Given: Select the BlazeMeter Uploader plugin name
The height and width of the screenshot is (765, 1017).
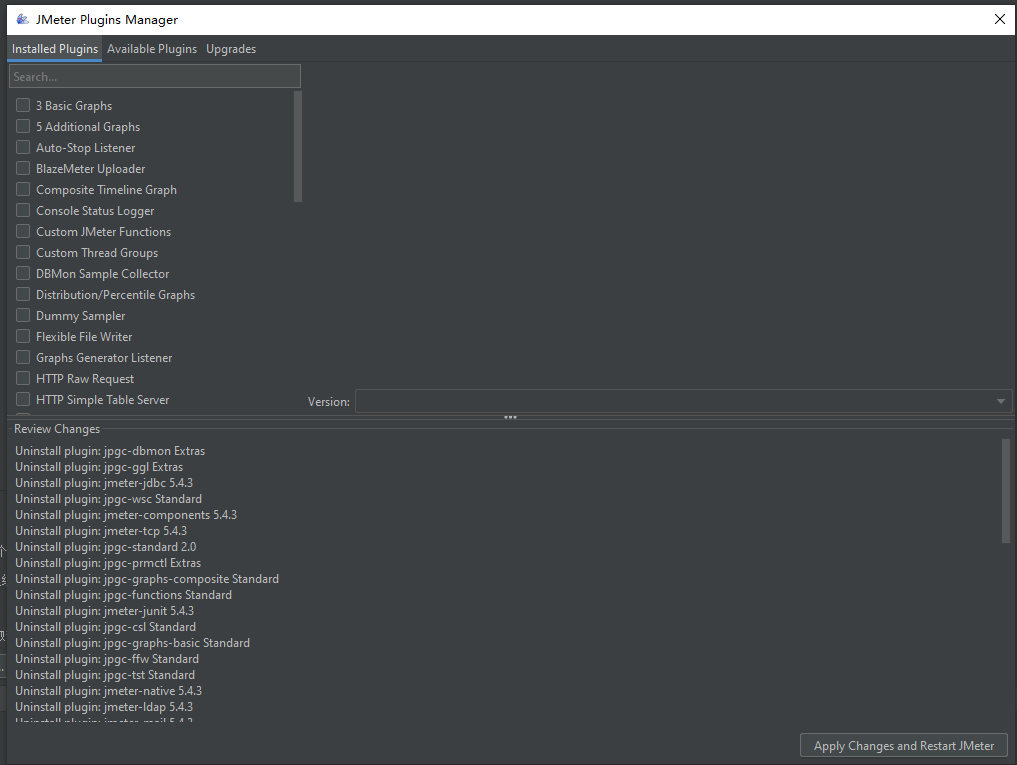Looking at the screenshot, I should pos(90,169).
